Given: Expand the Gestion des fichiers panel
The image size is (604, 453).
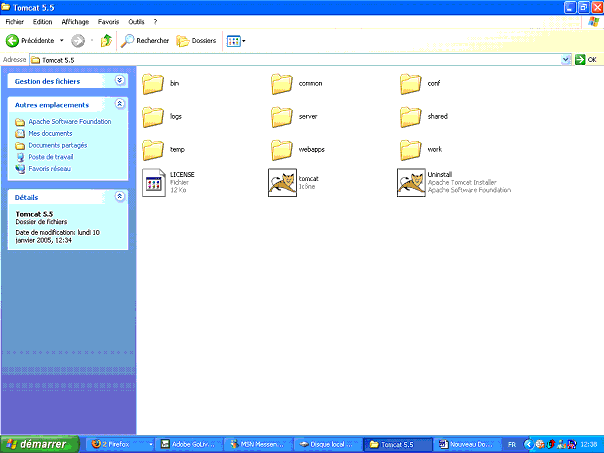Looking at the screenshot, I should coord(120,81).
